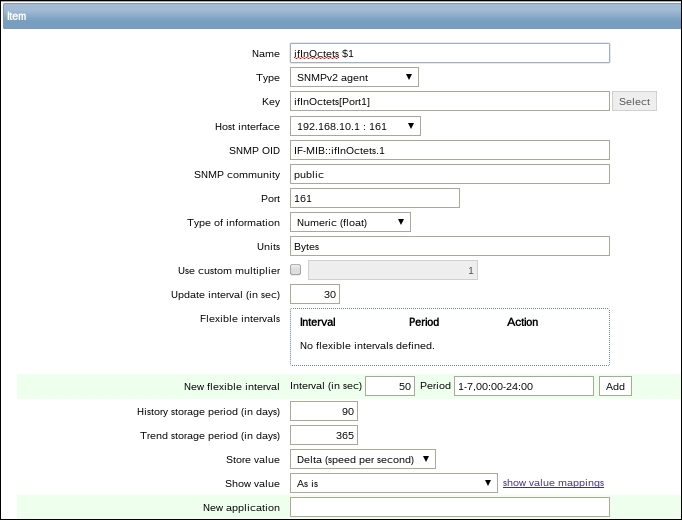The height and width of the screenshot is (520, 682).
Task: Click the Key field with ifInOctets[Port1]
Action: pos(449,101)
